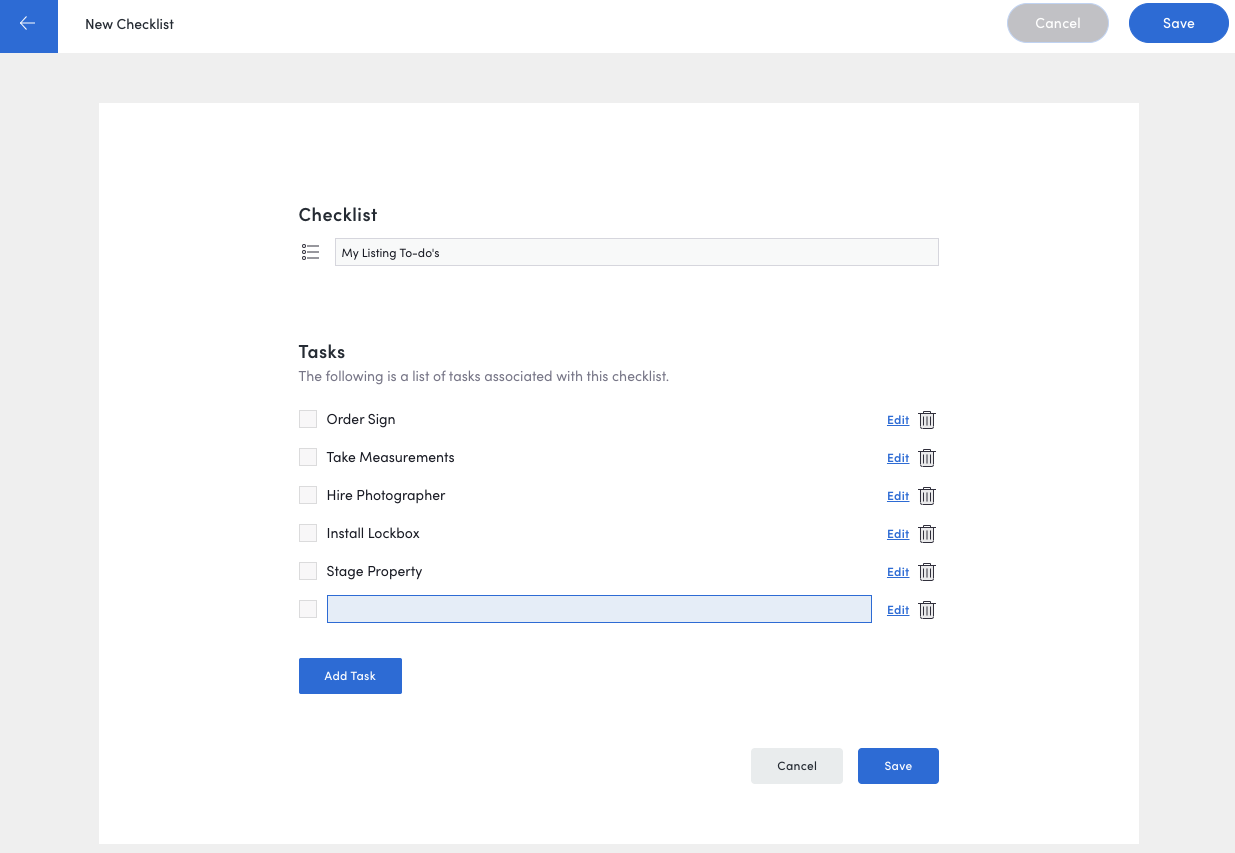Click the 'Install Lockbox' task label

(x=373, y=533)
